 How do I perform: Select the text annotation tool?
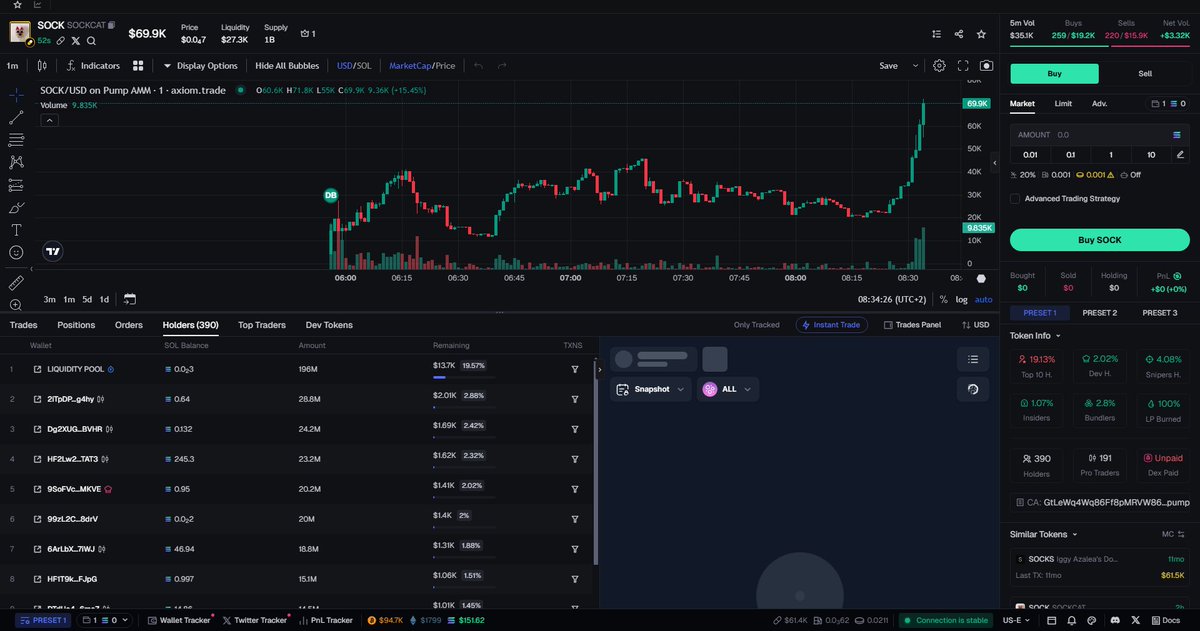click(16, 230)
